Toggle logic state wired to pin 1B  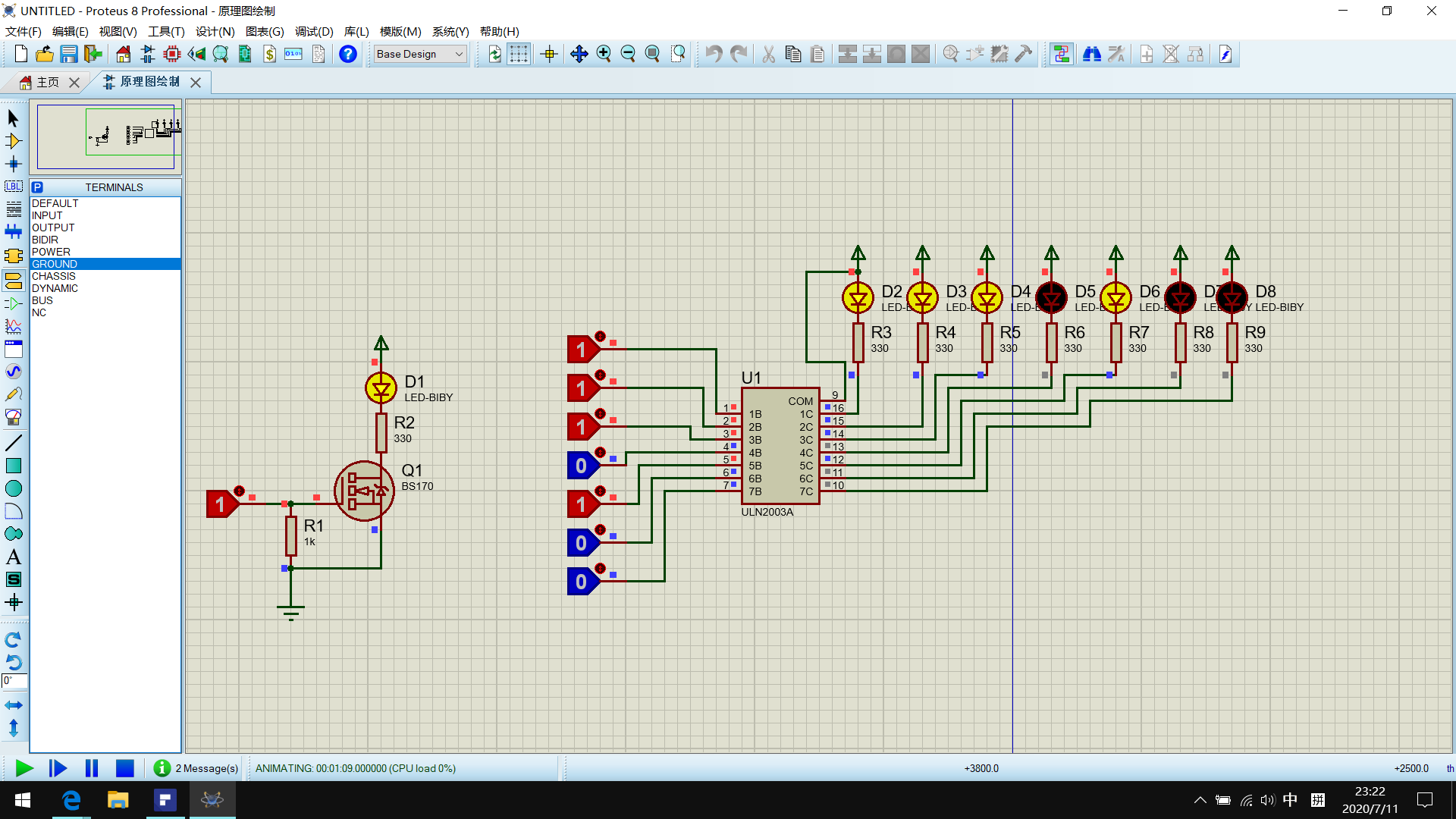click(582, 350)
